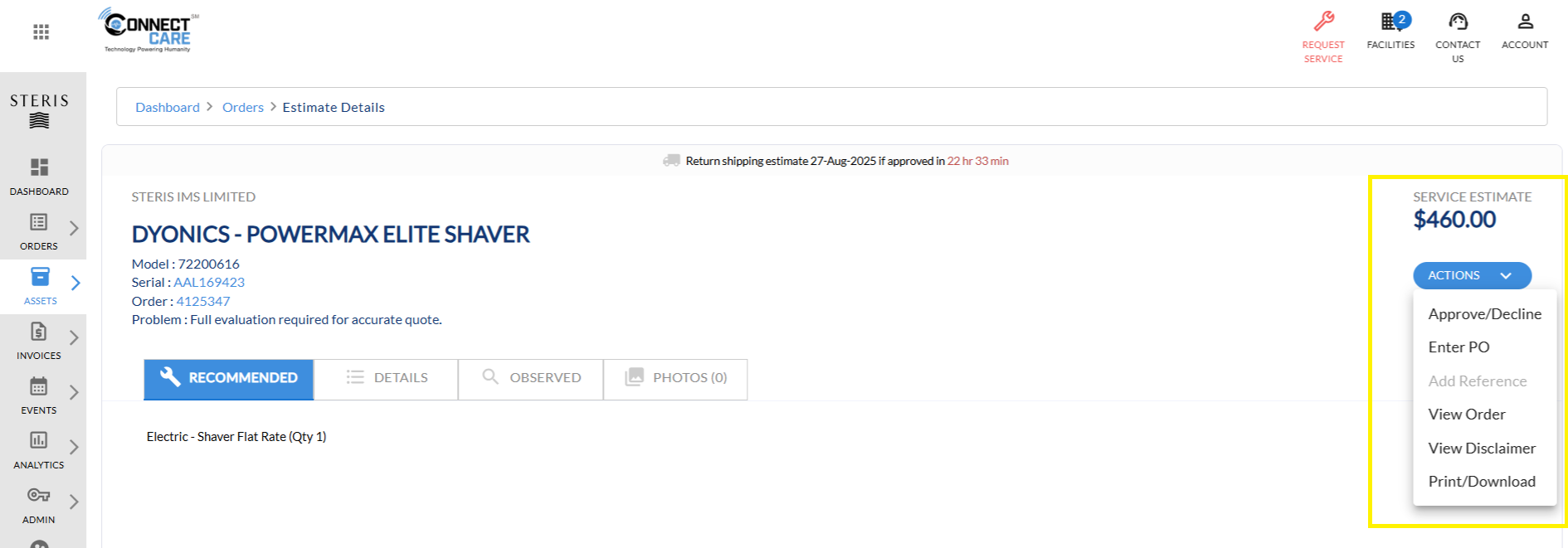Screen dimensions: 1568x548
Task: Open the Facilities building icon
Action: [x=1390, y=21]
